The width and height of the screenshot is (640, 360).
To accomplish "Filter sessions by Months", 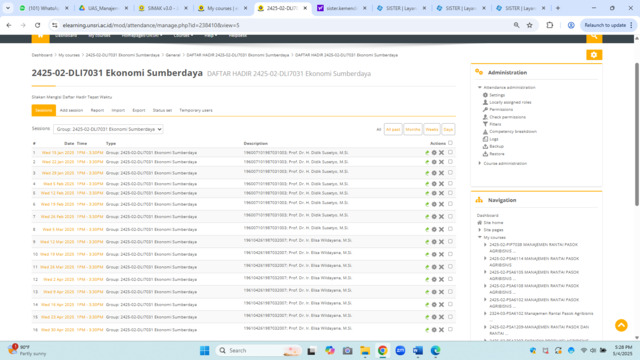I will [413, 129].
